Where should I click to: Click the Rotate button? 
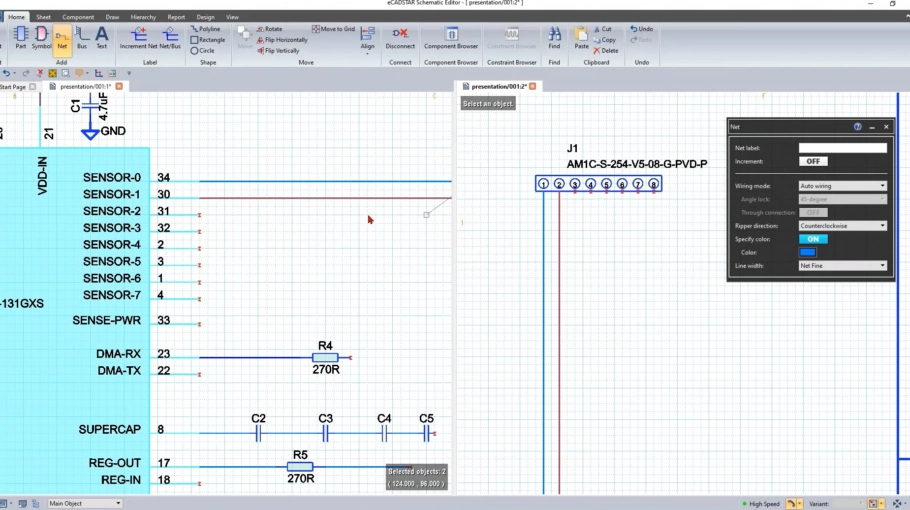click(x=271, y=29)
